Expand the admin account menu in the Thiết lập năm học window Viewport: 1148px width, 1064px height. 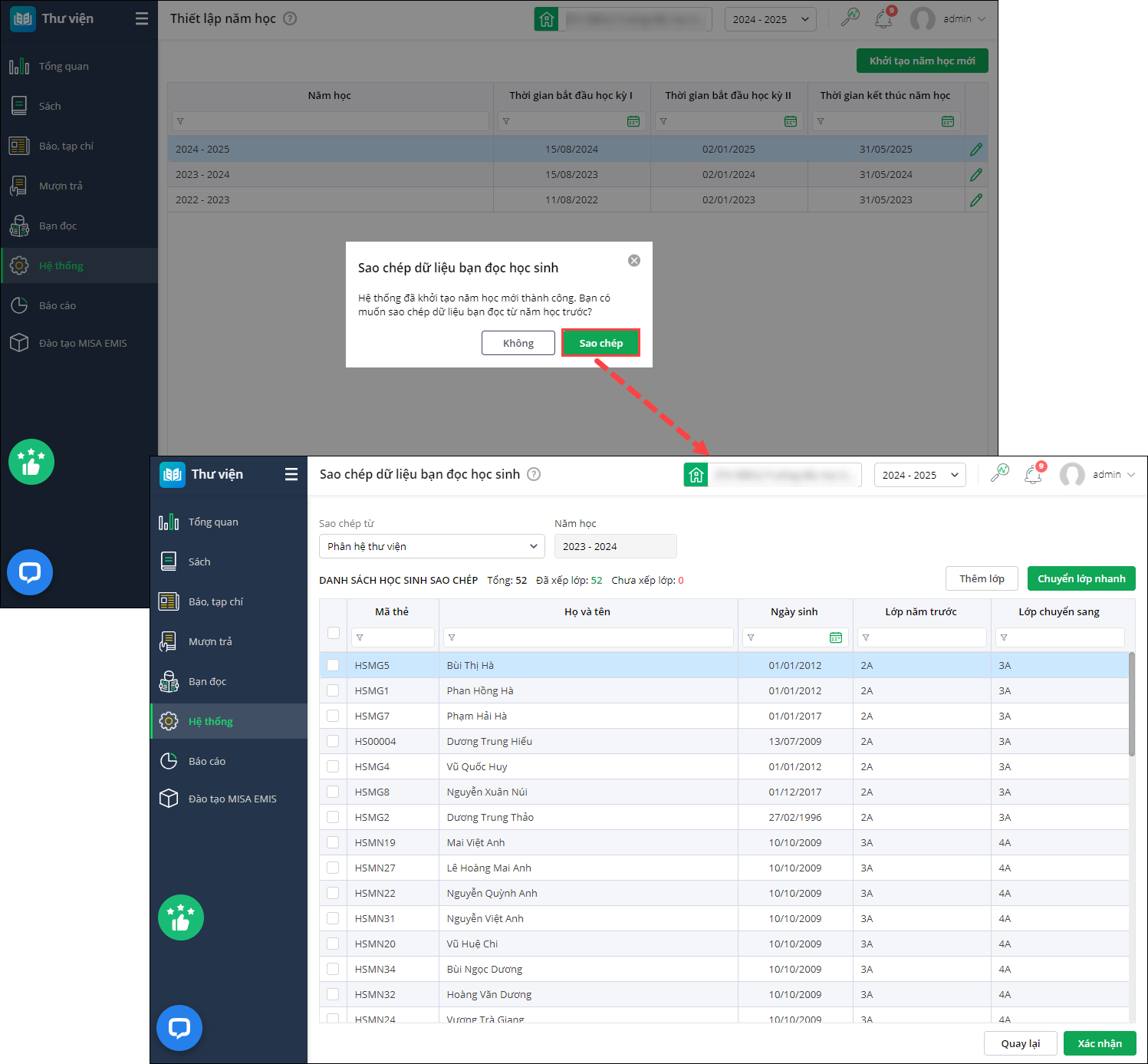coord(965,19)
